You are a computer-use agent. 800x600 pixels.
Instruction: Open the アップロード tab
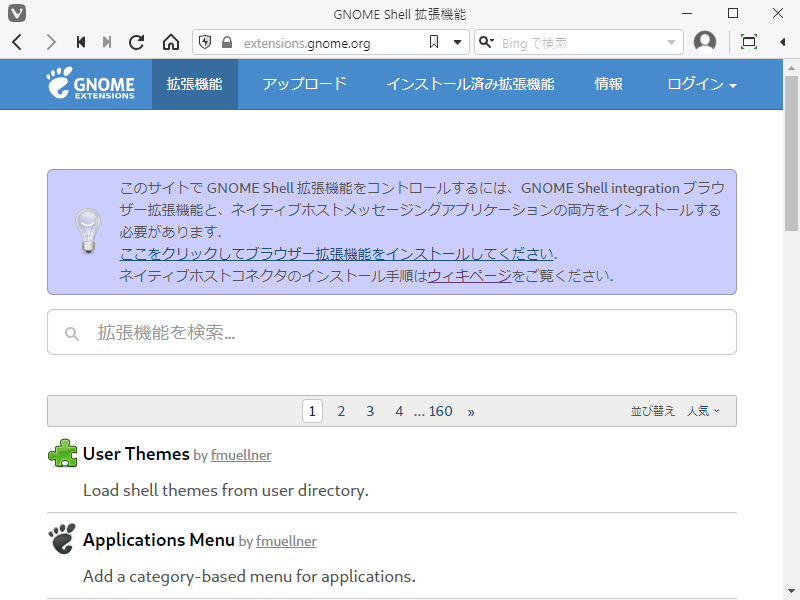(305, 84)
